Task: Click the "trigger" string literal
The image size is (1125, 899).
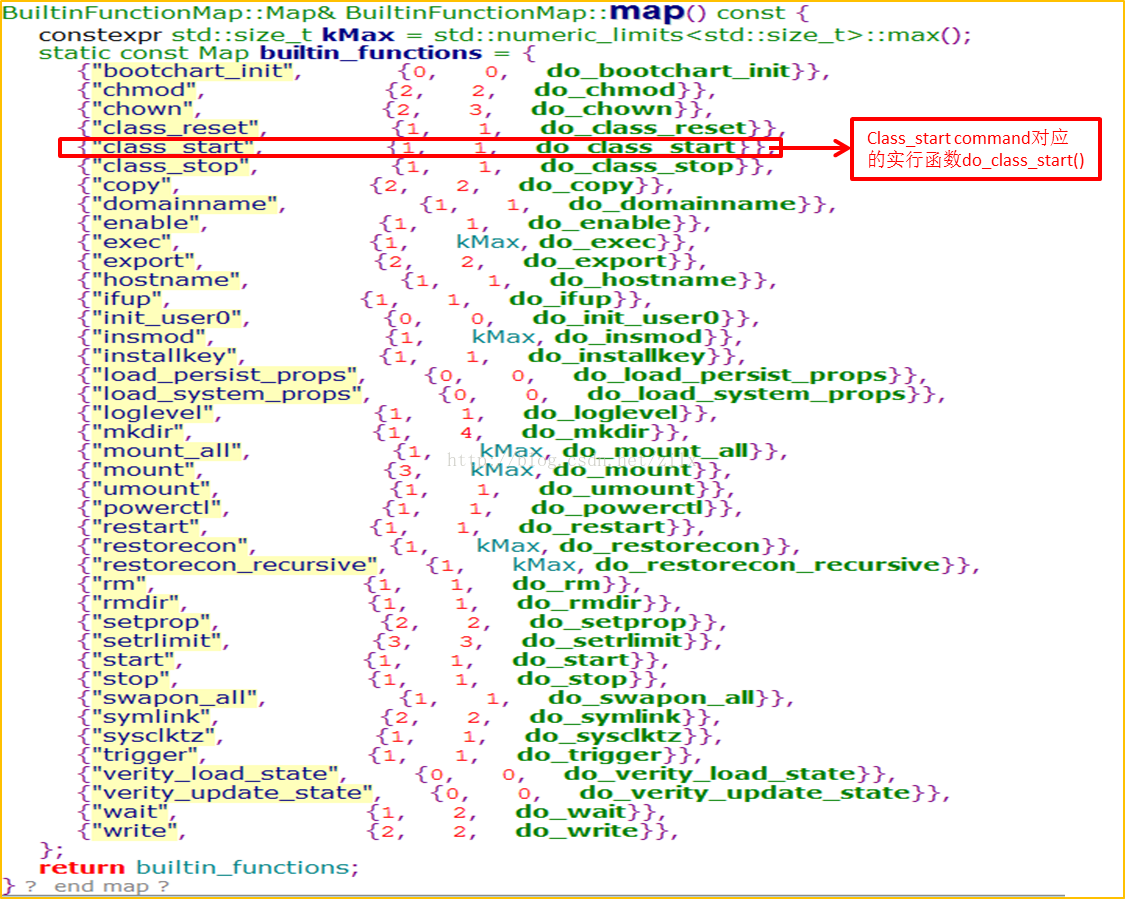Action: [144, 756]
